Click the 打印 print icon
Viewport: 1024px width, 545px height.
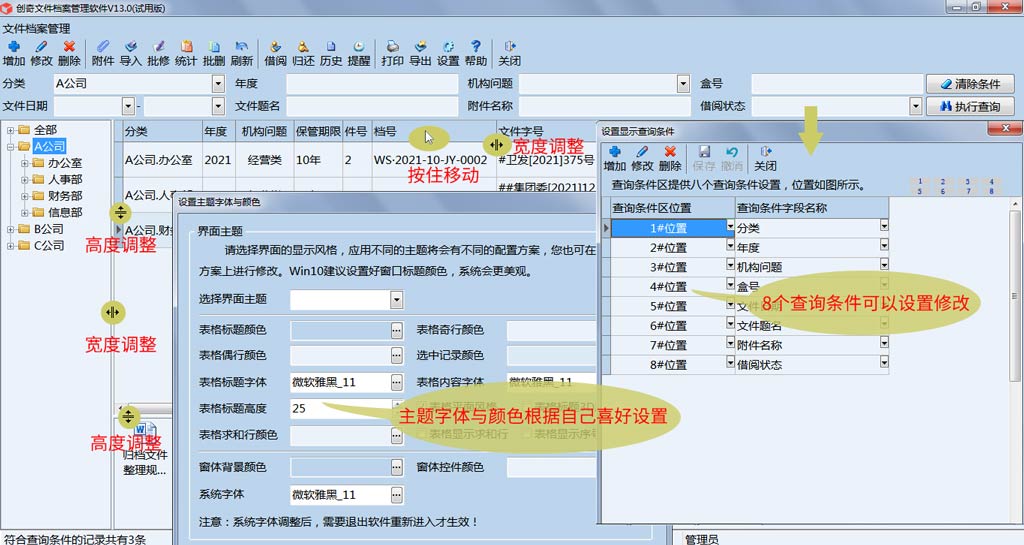pos(392,47)
